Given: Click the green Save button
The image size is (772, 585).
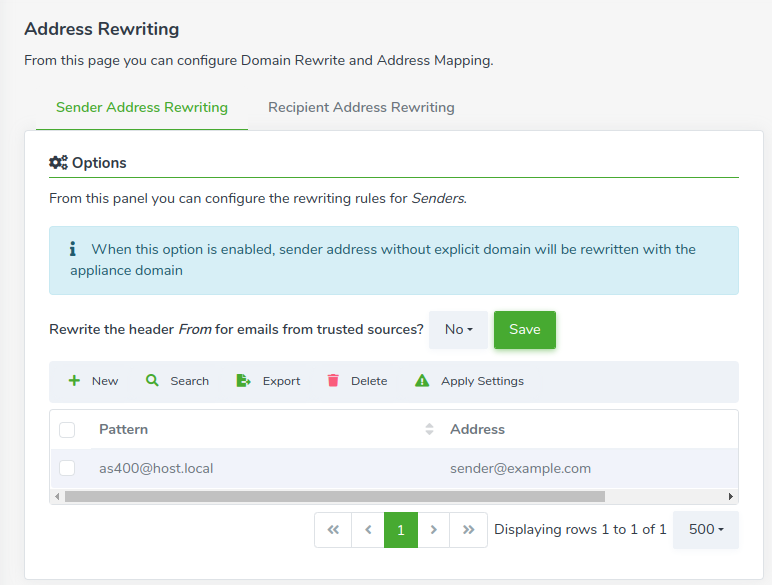Looking at the screenshot, I should click(x=525, y=329).
